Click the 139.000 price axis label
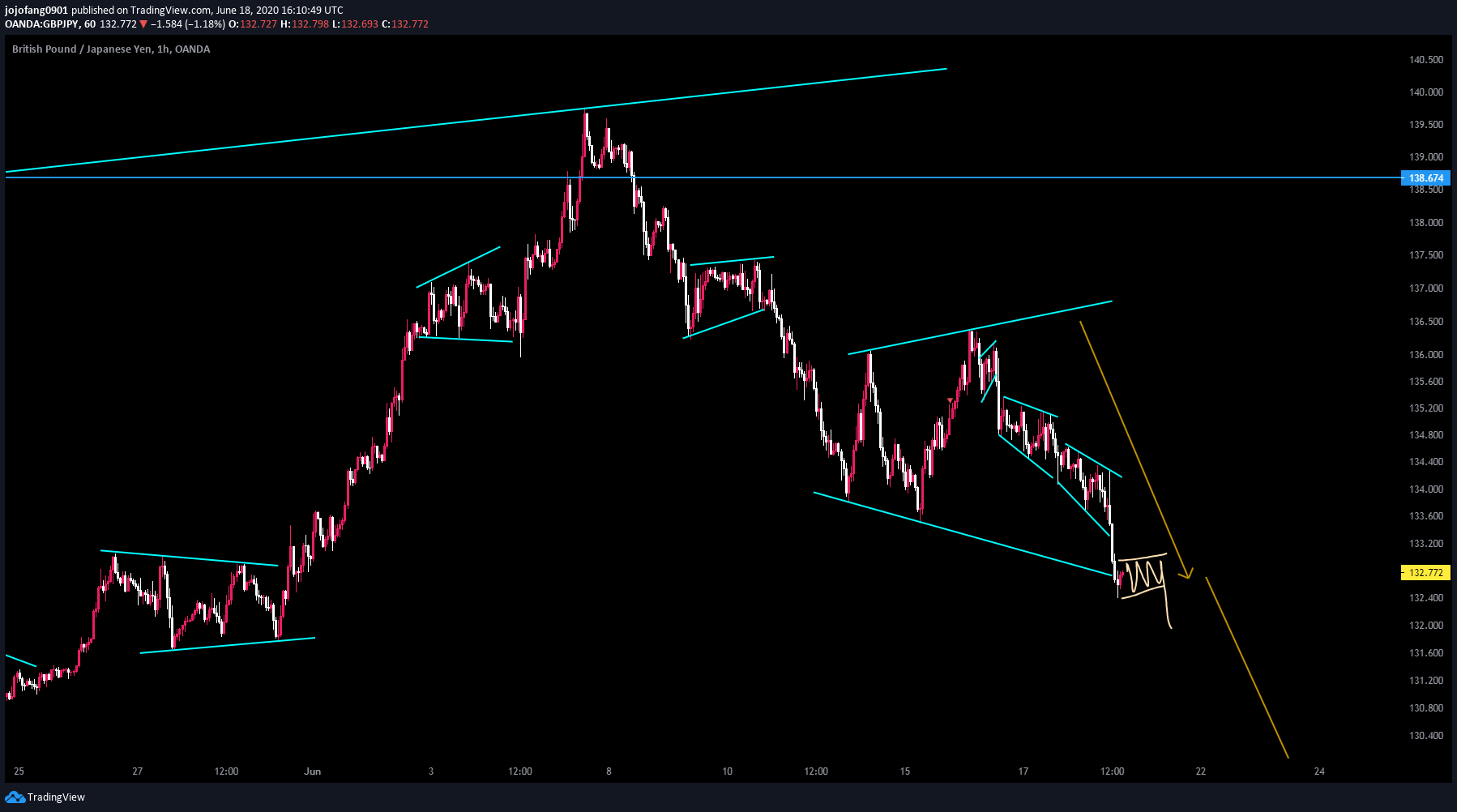The image size is (1457, 812). 1426,157
